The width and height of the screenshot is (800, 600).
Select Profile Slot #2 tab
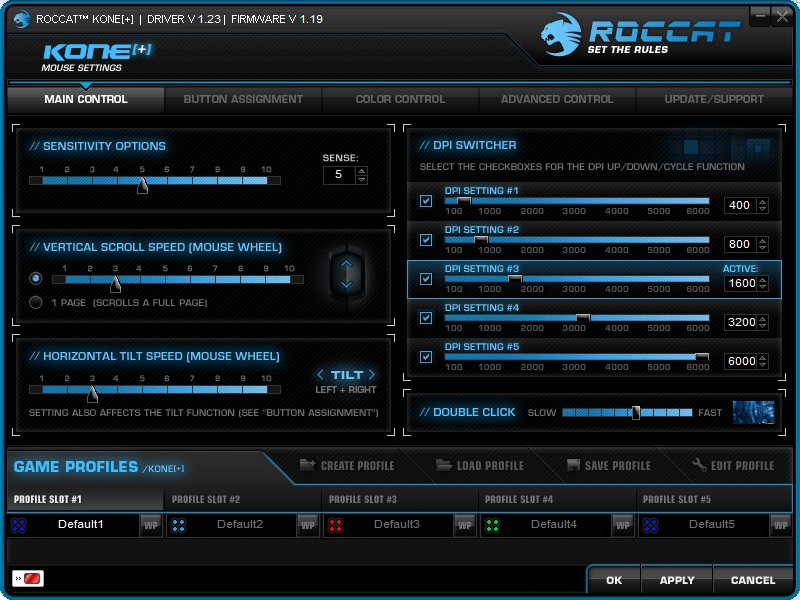(242, 499)
